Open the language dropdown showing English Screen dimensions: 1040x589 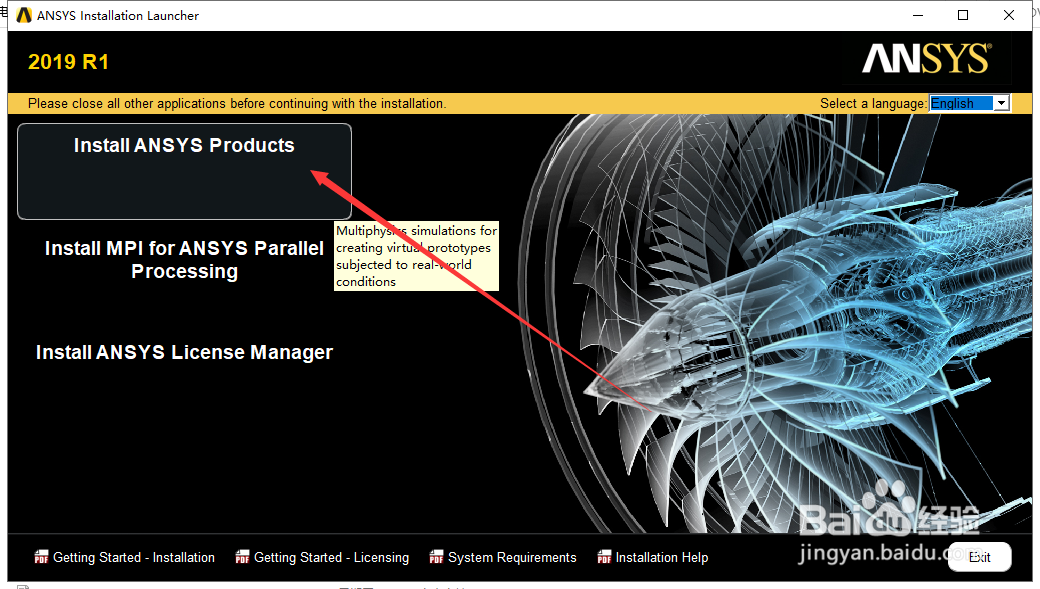coord(969,103)
